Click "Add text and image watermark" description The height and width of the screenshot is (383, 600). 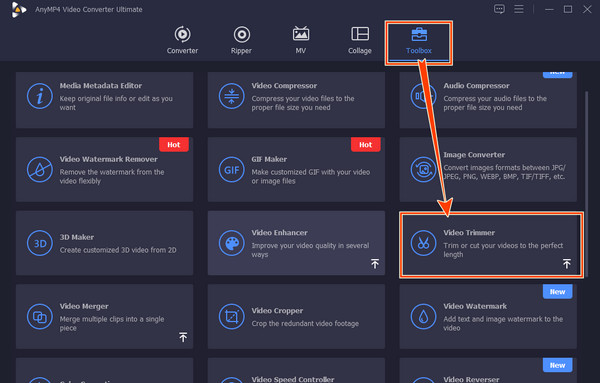[503, 323]
